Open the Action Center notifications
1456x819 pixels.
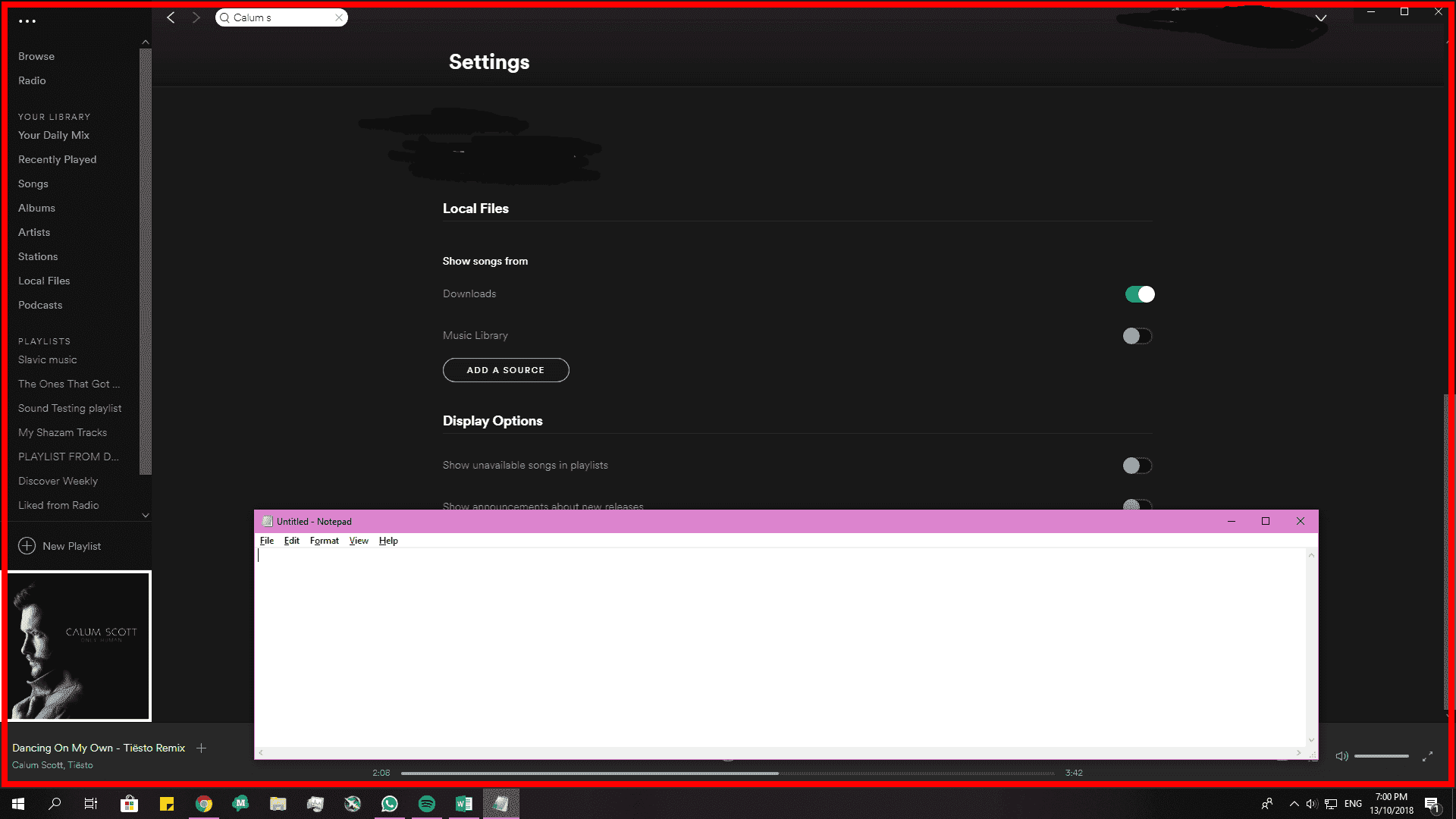click(x=1432, y=805)
